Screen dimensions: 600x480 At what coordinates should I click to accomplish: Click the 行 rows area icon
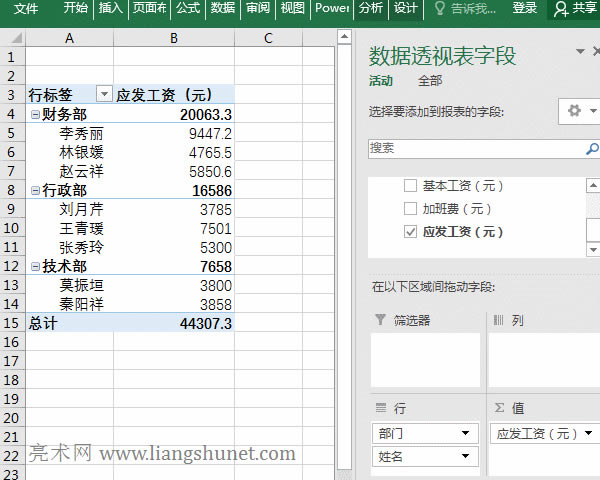click(x=380, y=408)
